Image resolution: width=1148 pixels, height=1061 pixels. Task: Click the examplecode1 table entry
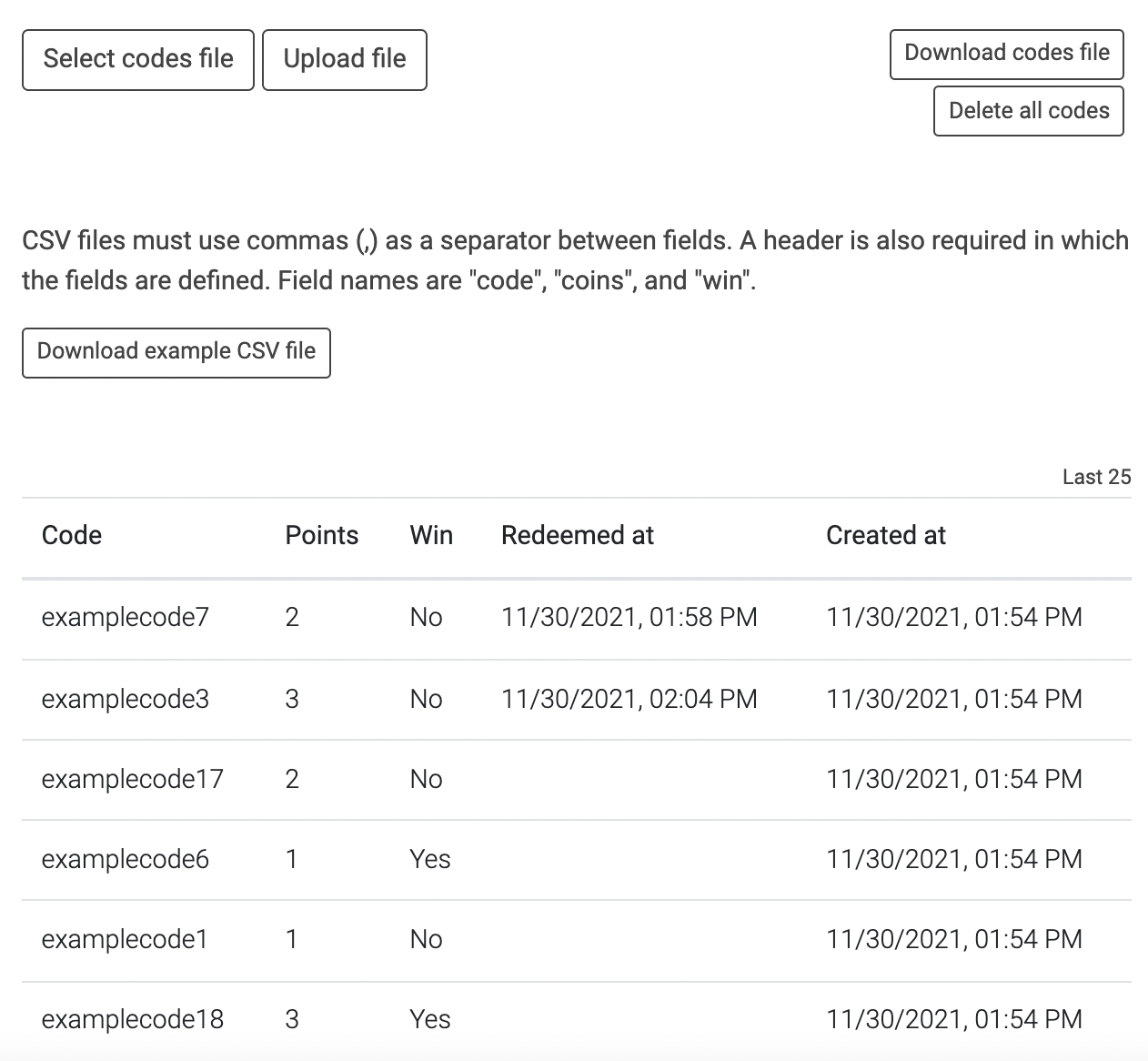125,940
